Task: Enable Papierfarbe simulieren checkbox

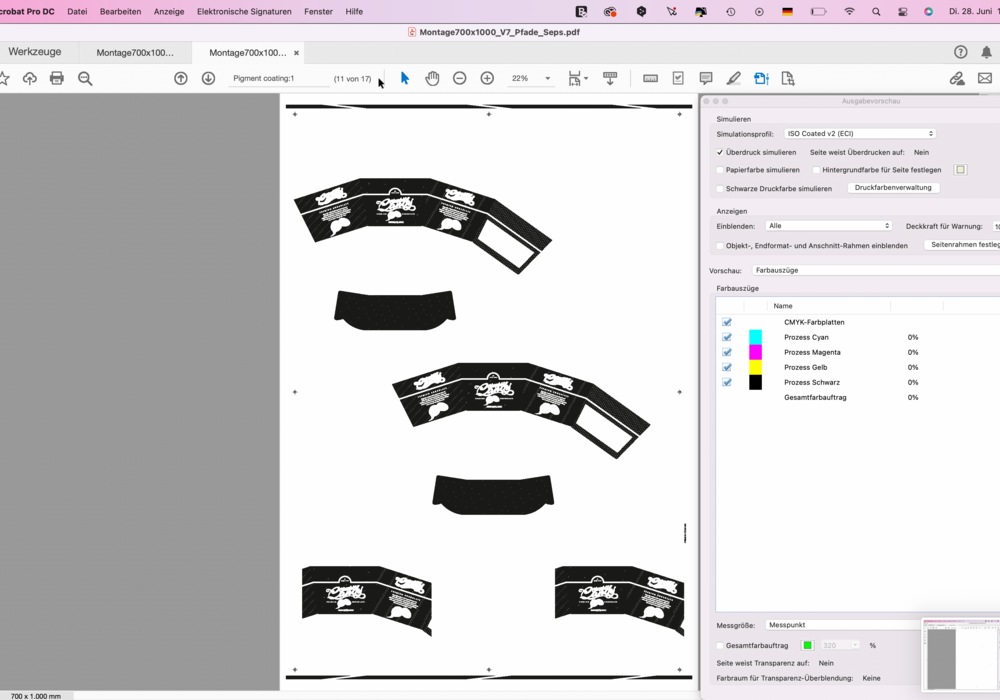Action: coord(720,170)
